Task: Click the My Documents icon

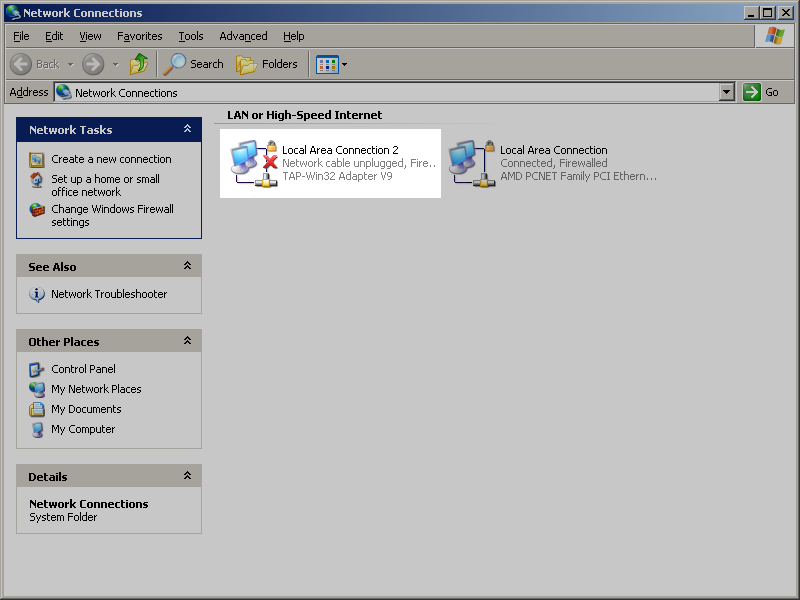Action: pyautogui.click(x=37, y=409)
